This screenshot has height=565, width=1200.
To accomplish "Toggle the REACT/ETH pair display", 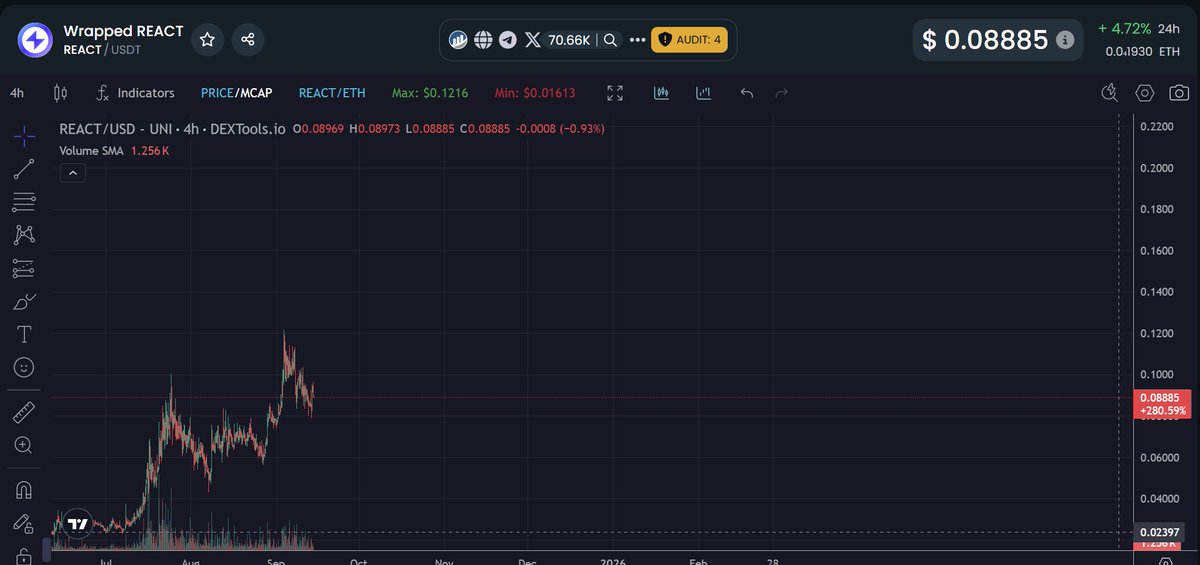I will [x=332, y=93].
